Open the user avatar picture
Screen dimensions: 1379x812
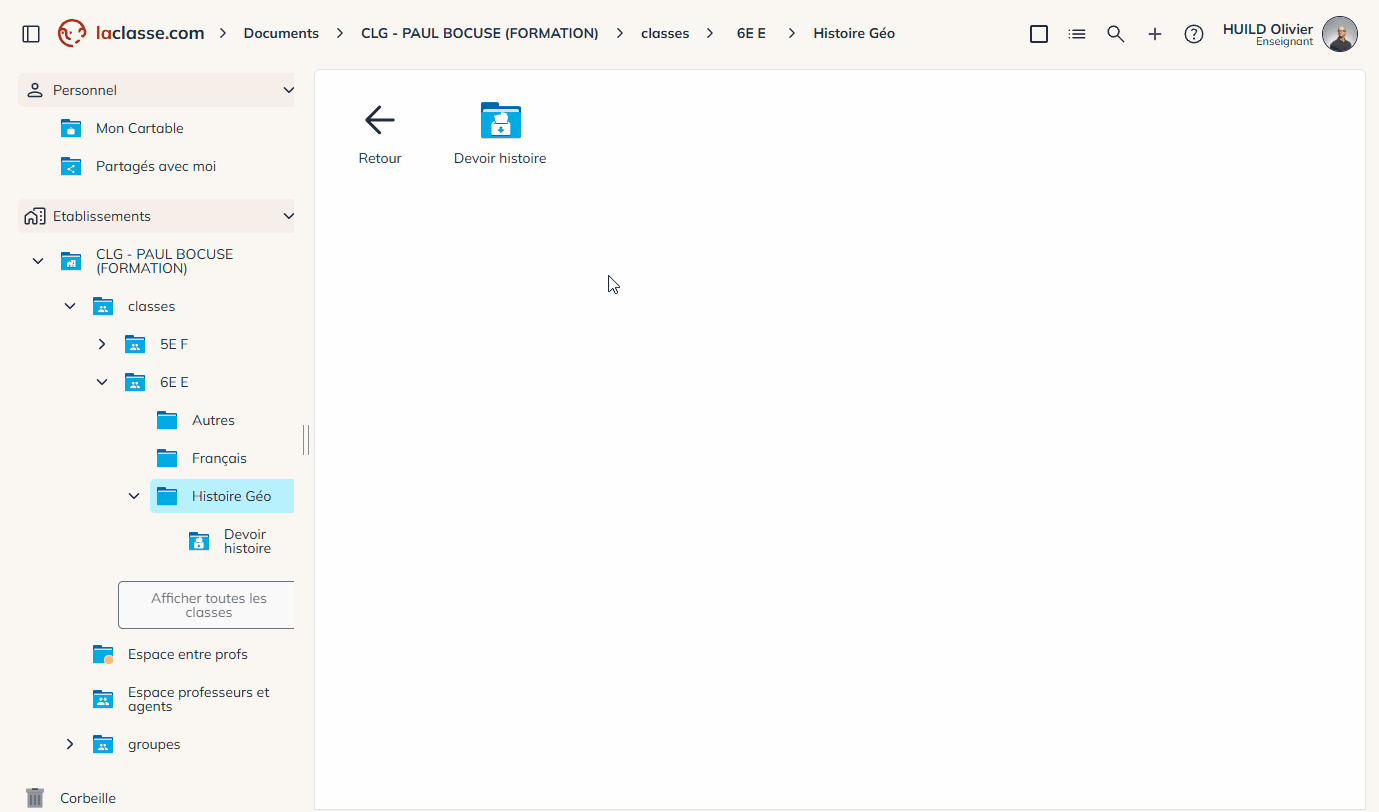pos(1340,34)
